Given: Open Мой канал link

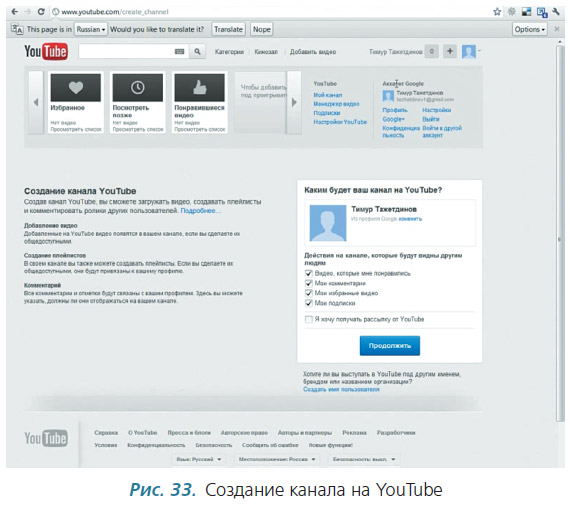Looking at the screenshot, I should 328,95.
